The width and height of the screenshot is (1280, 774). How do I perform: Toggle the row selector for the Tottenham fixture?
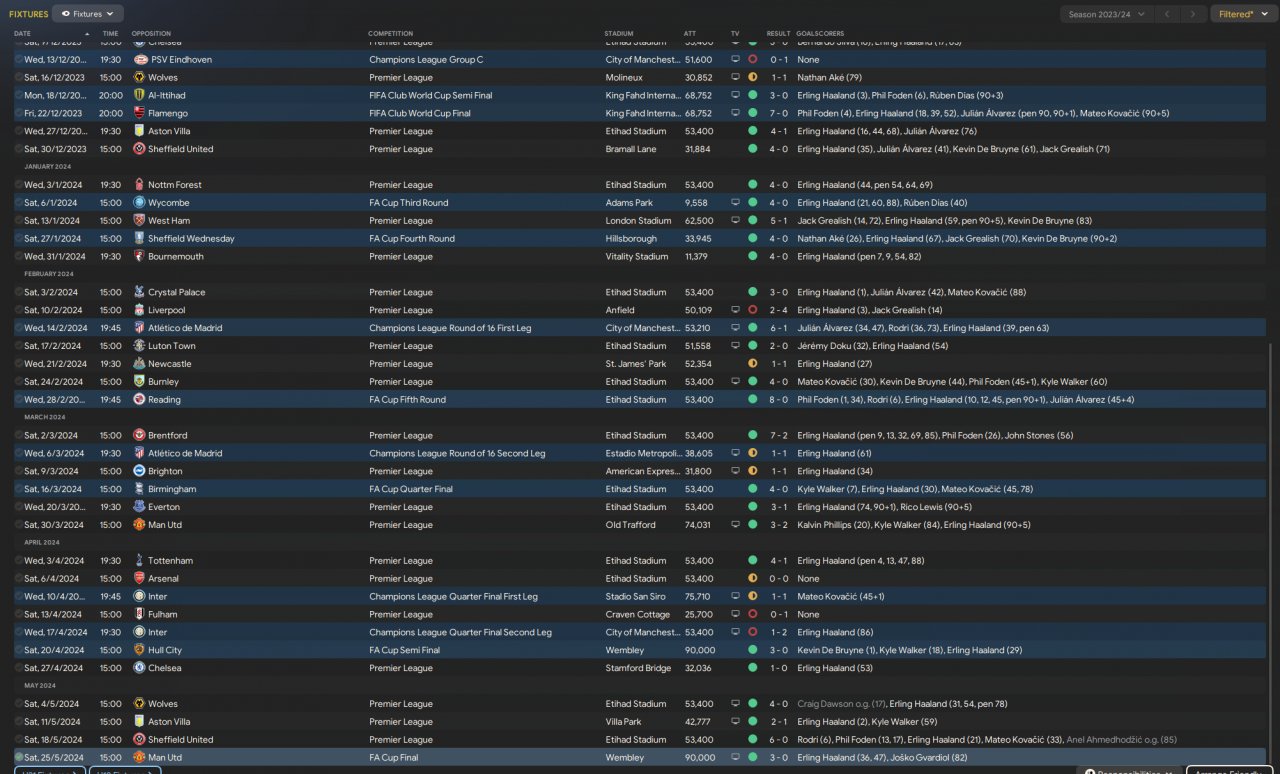[19, 561]
